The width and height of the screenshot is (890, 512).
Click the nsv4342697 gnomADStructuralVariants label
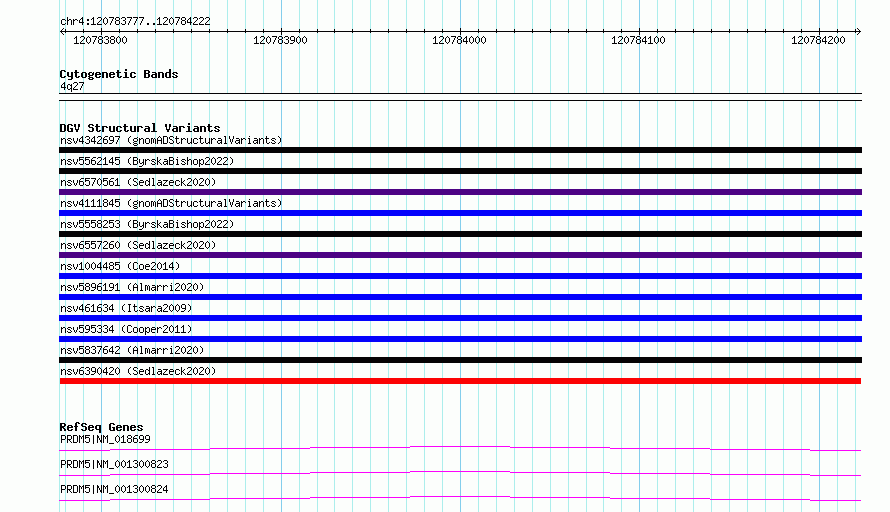tap(171, 140)
